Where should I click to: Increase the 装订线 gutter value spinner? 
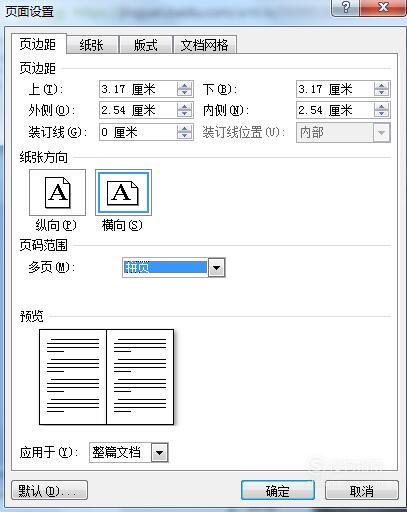[184, 129]
